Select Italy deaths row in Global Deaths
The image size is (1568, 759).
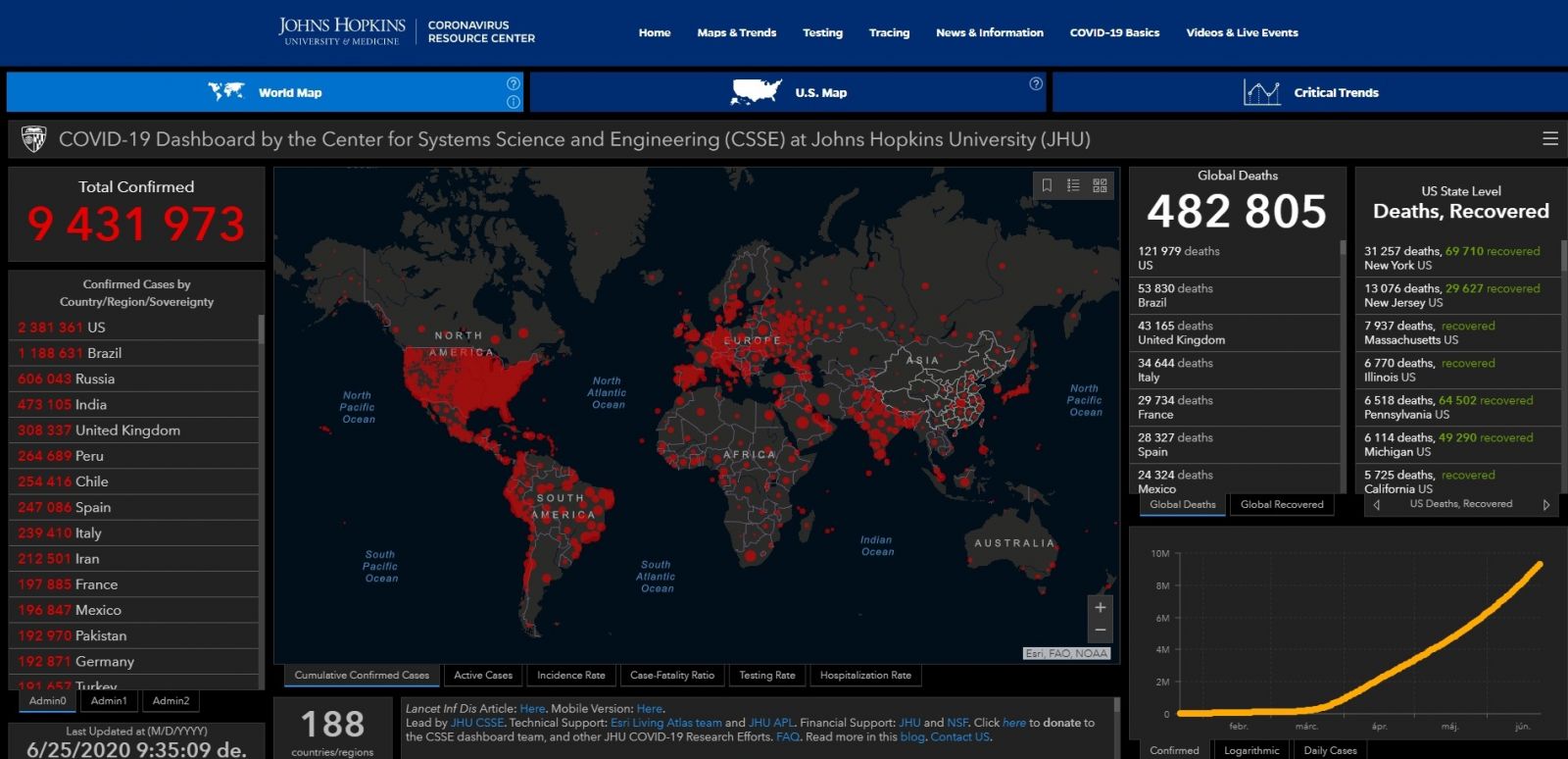(x=1236, y=370)
